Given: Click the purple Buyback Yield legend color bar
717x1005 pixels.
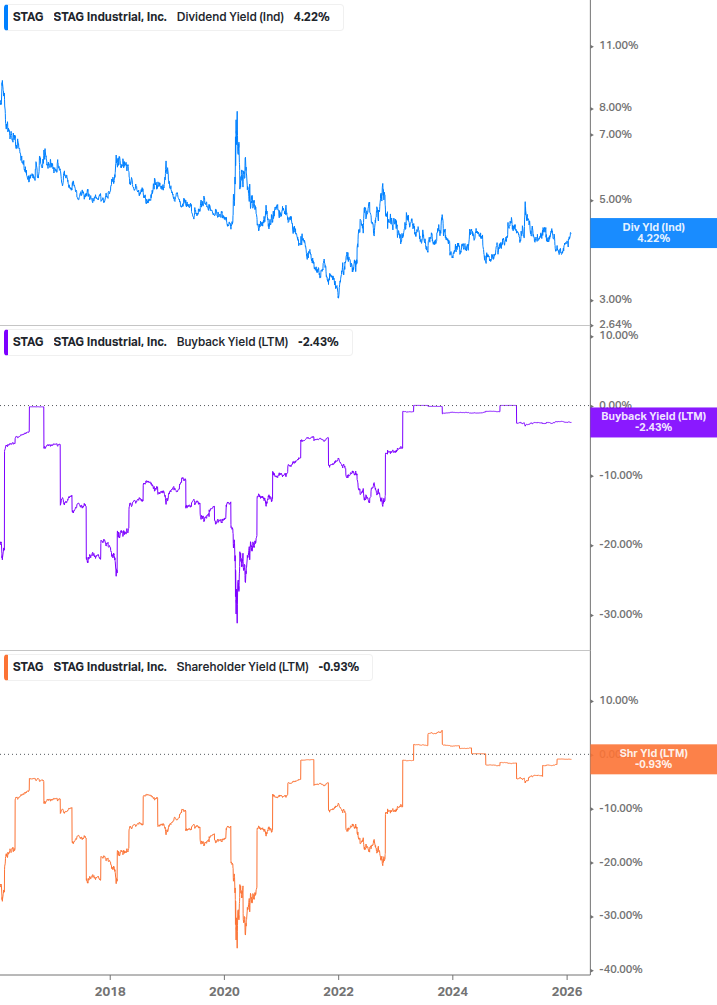Looking at the screenshot, I should (x=6, y=342).
